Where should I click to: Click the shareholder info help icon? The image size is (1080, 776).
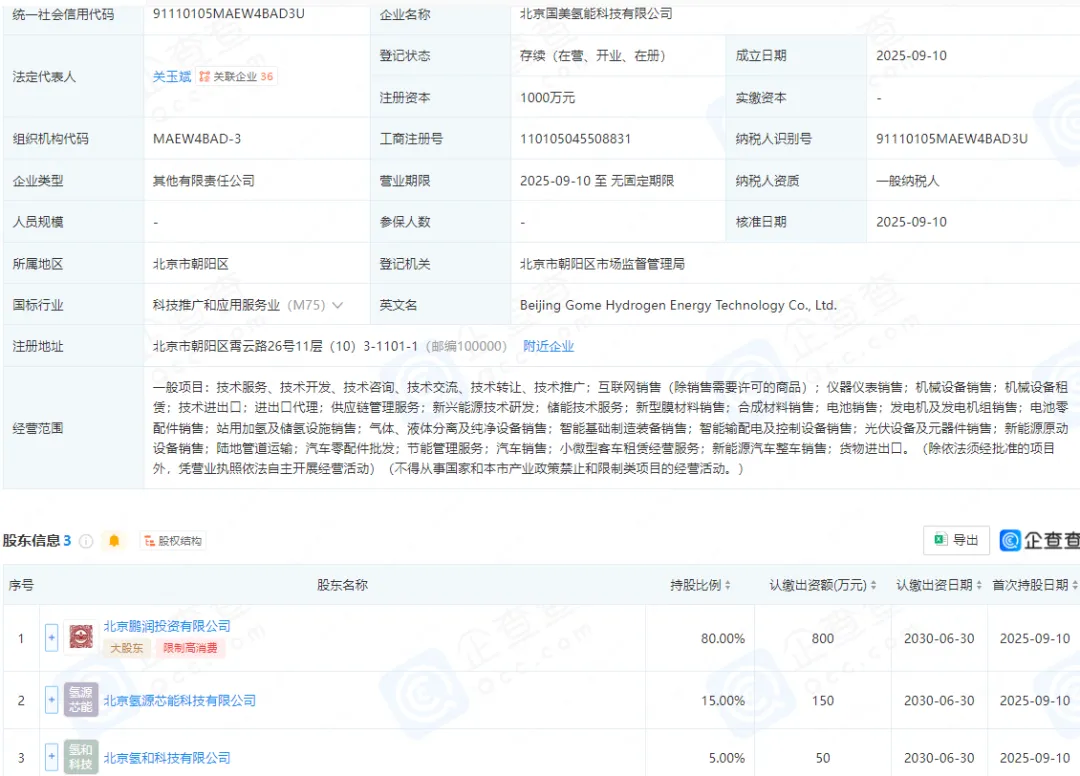[86, 541]
